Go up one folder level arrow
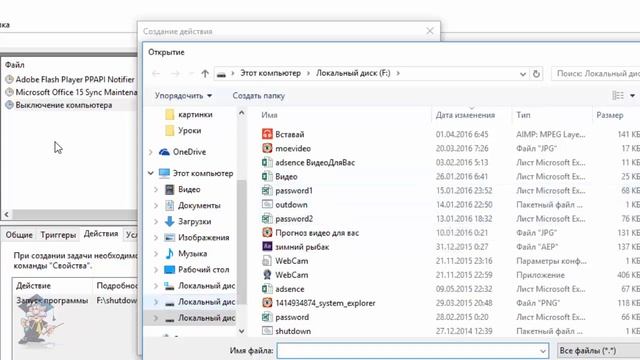Image resolution: width=640 pixels, height=360 pixels. 205,73
